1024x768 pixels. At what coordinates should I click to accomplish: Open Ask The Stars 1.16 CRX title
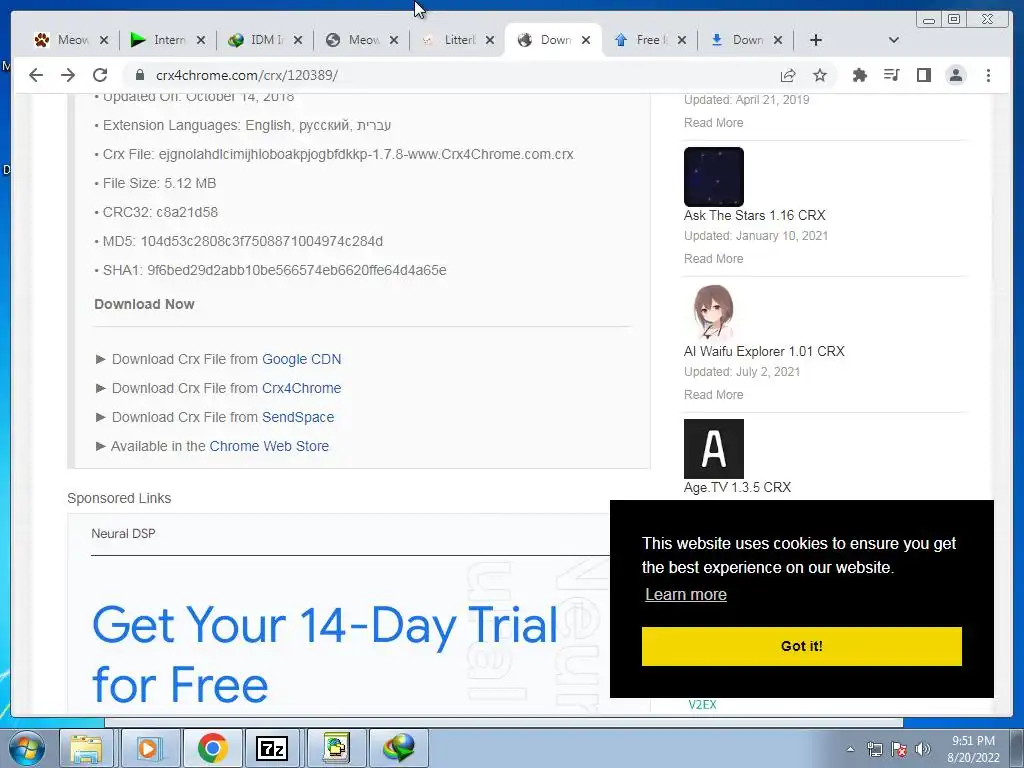point(754,215)
